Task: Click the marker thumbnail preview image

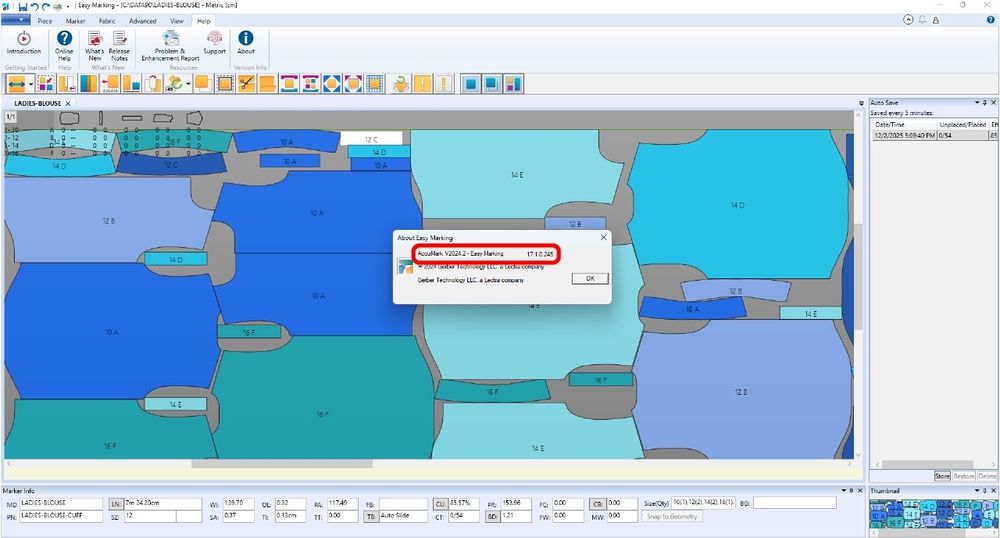Action: 934,514
